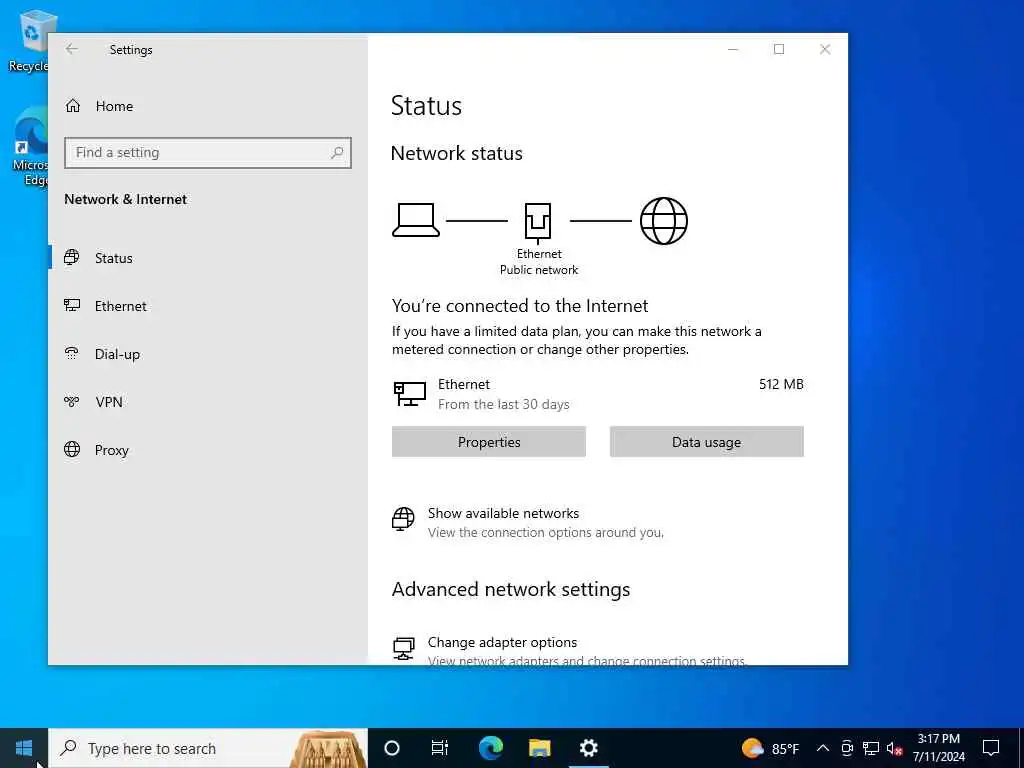Click the Show available networks globe icon

[x=403, y=520]
